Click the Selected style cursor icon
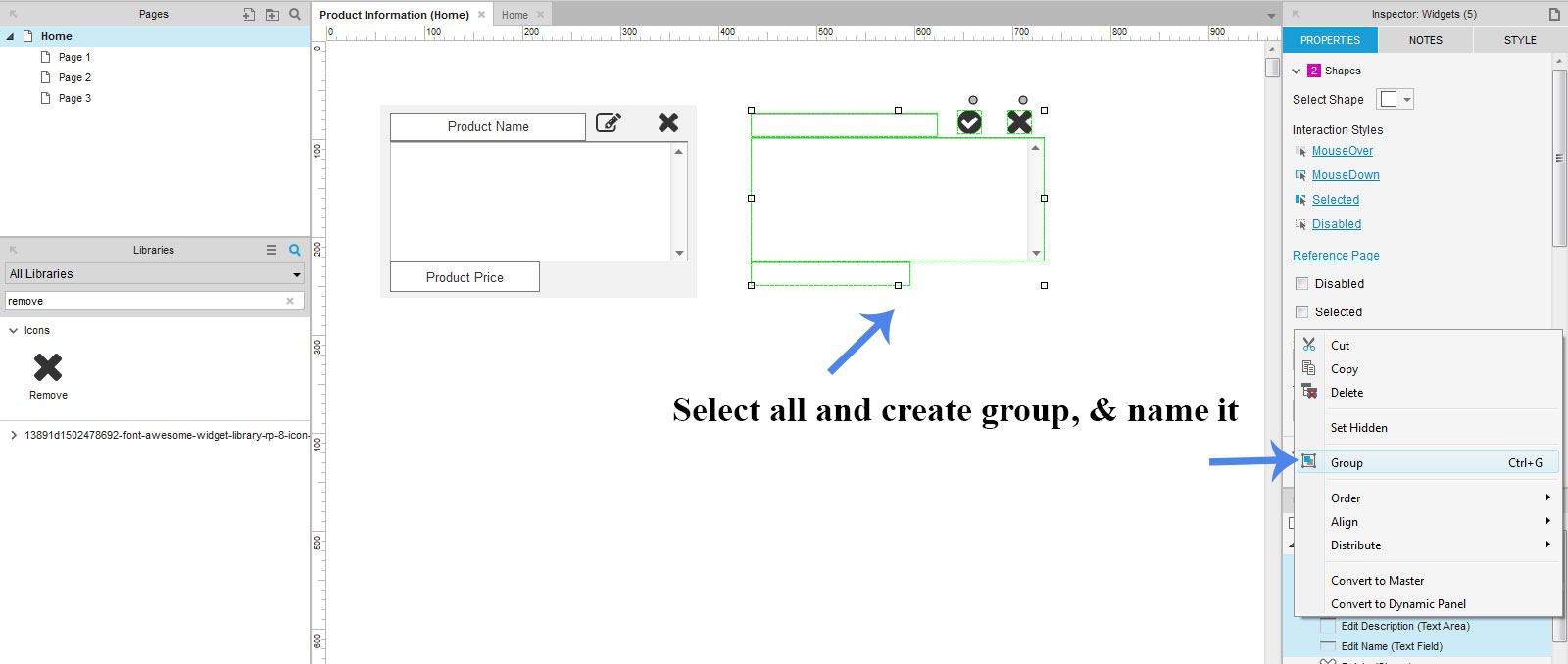Viewport: 1568px width, 664px height. click(x=1300, y=200)
